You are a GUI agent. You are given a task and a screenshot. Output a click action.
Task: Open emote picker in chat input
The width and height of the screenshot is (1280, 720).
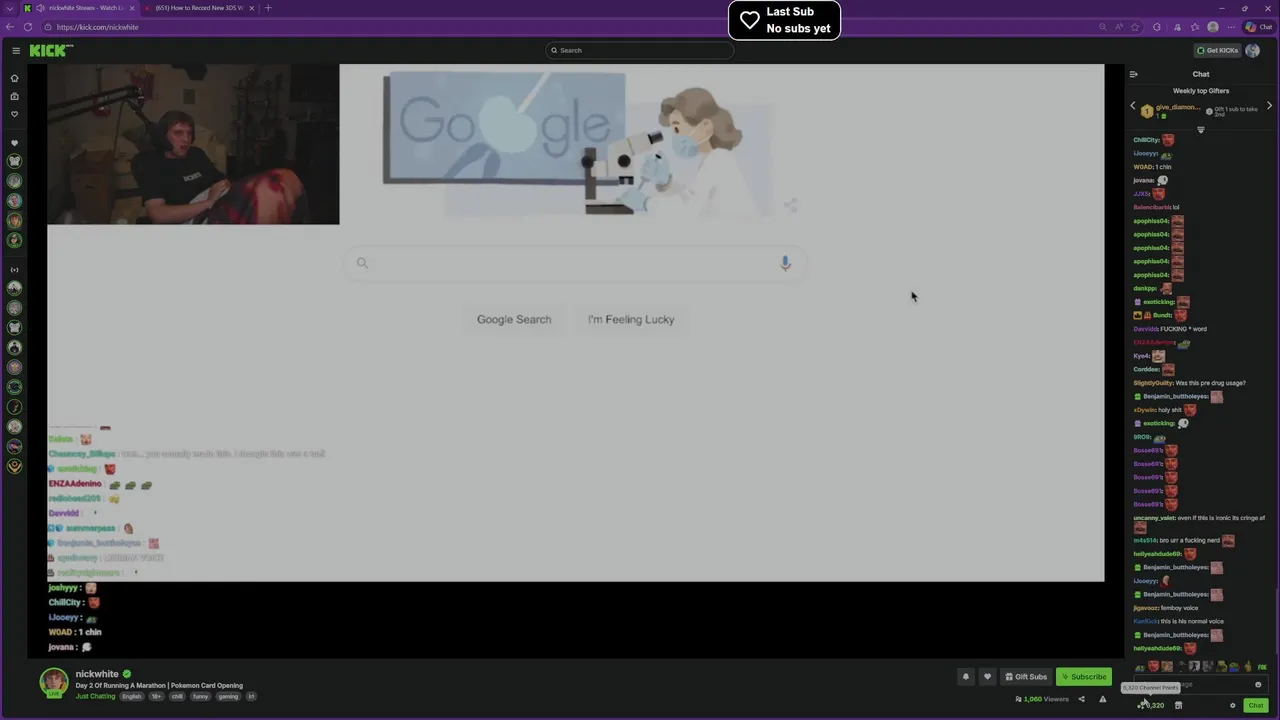(1258, 685)
